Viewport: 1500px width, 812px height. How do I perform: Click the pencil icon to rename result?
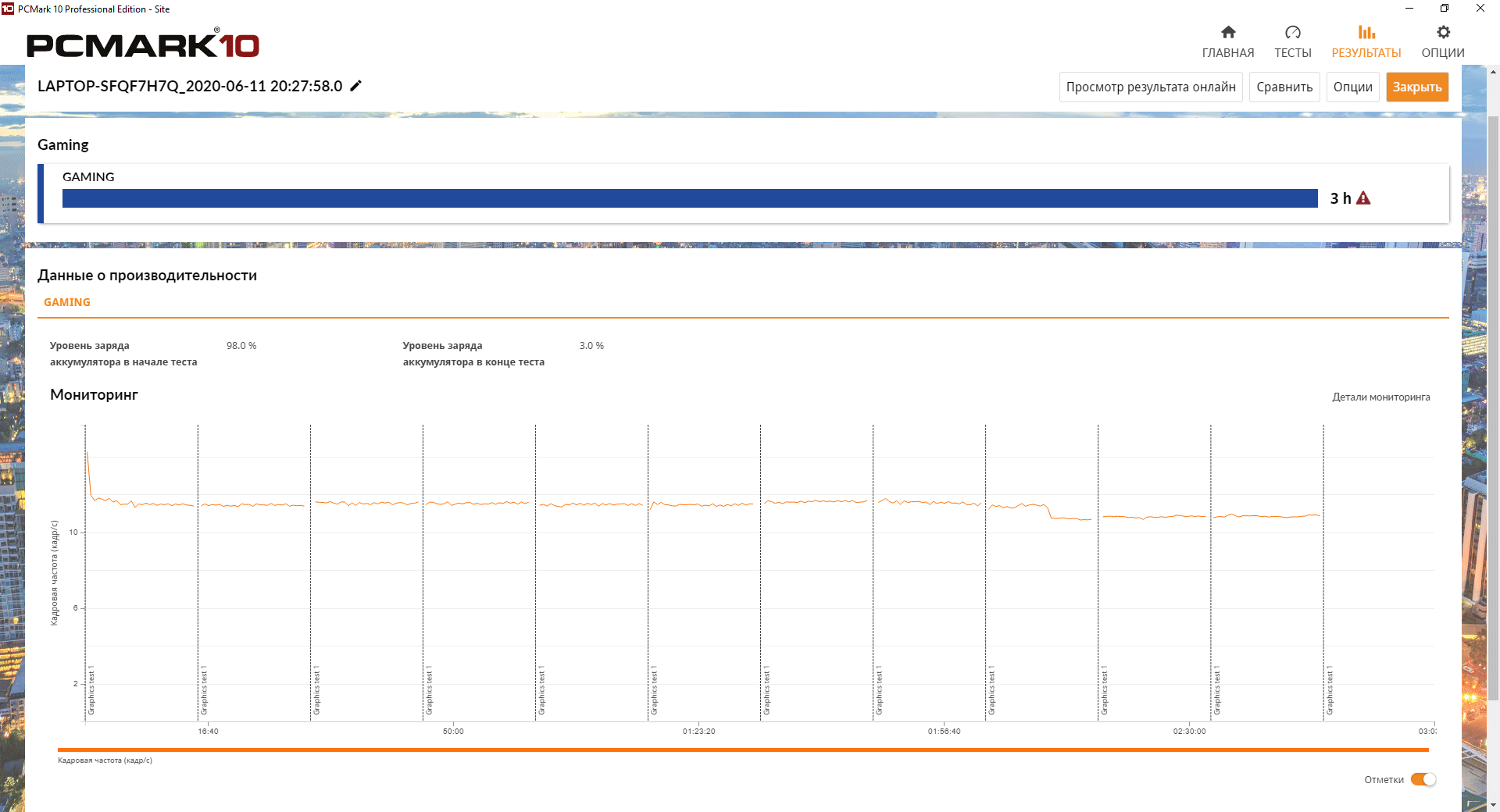356,86
